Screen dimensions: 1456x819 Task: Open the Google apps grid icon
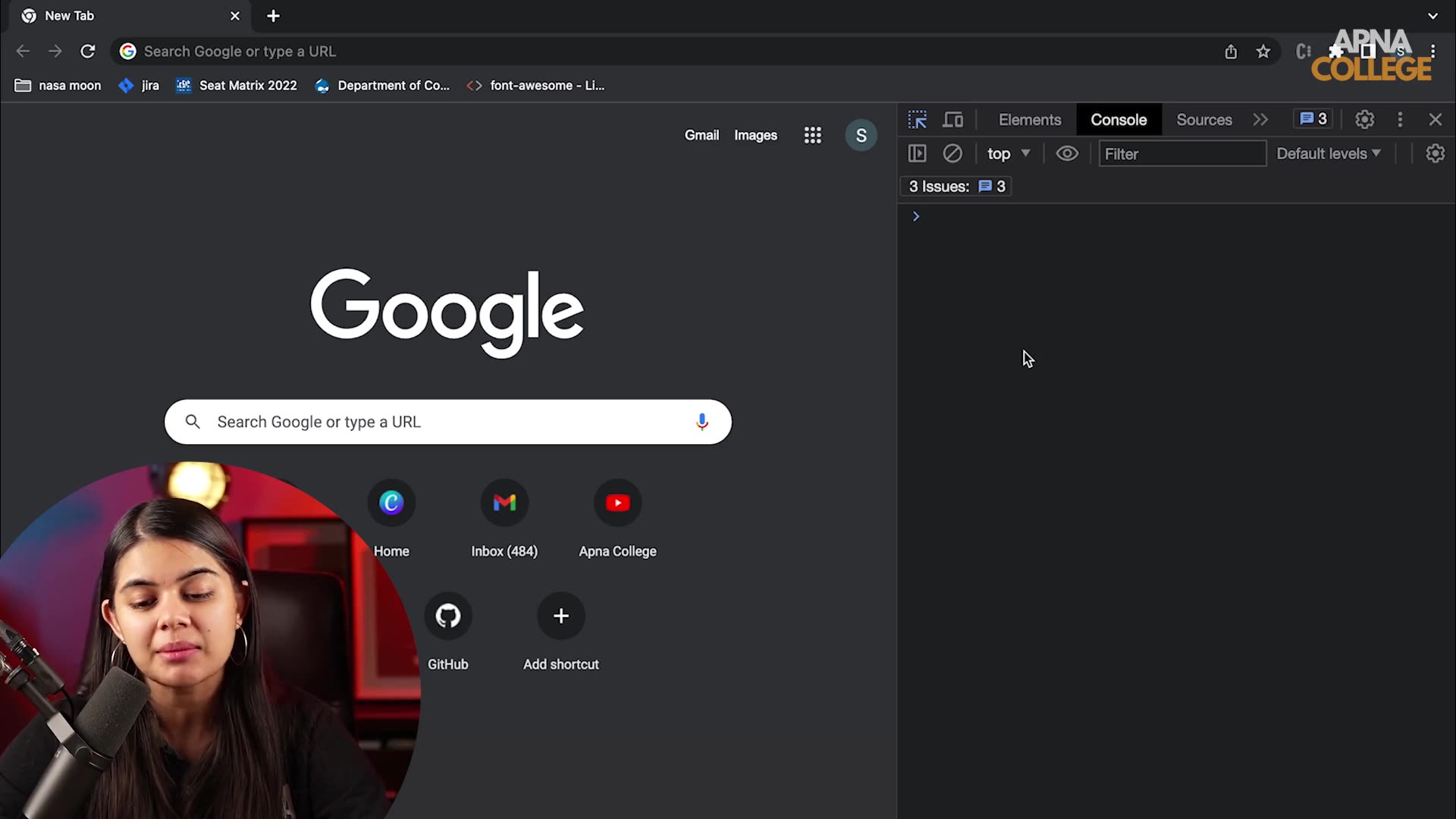(813, 135)
